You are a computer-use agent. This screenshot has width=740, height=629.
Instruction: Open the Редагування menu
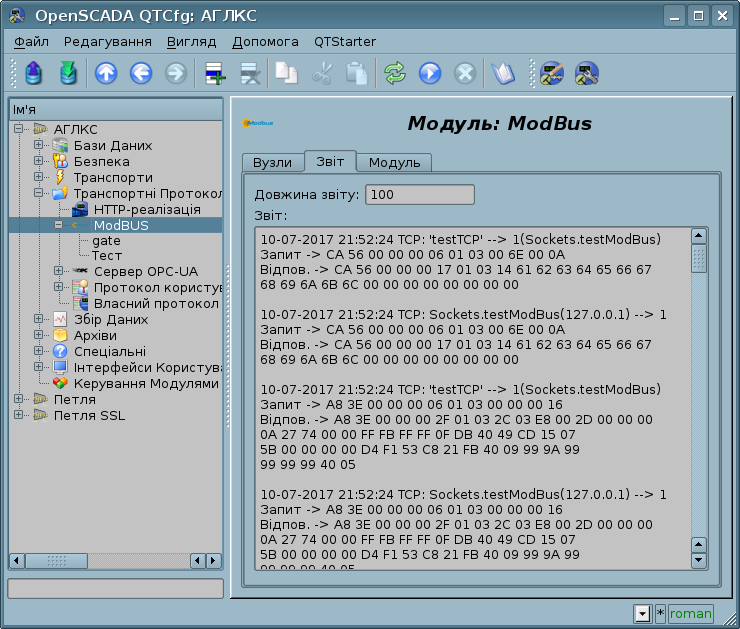[108, 42]
